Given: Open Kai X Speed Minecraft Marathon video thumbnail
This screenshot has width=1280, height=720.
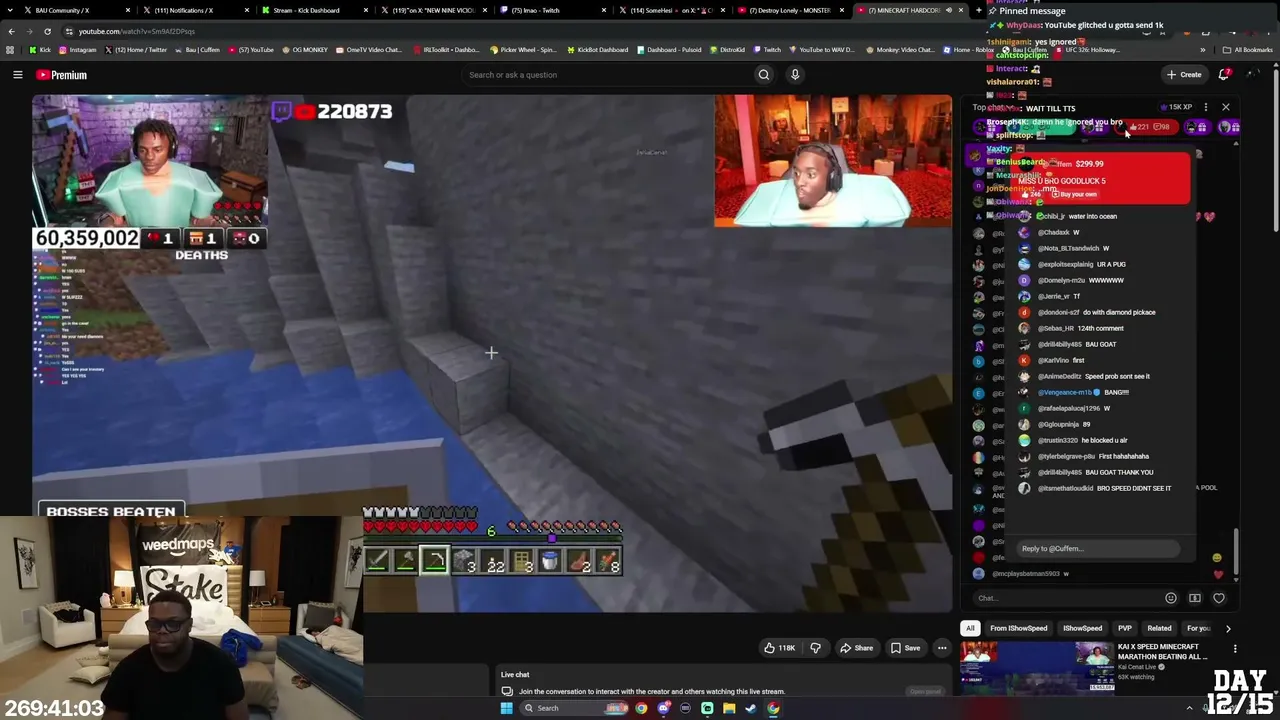Looking at the screenshot, I should pos(1037,668).
